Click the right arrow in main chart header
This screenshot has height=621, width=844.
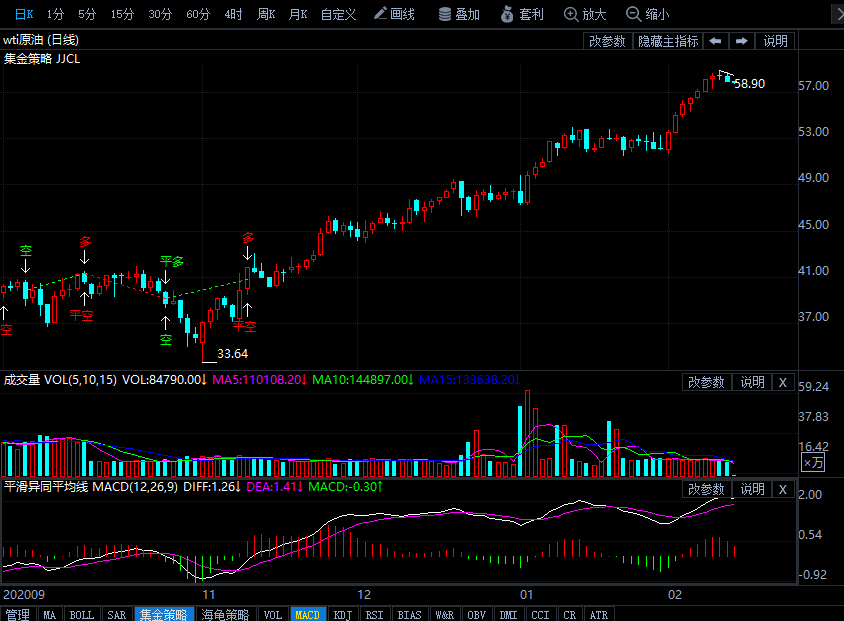(741, 41)
